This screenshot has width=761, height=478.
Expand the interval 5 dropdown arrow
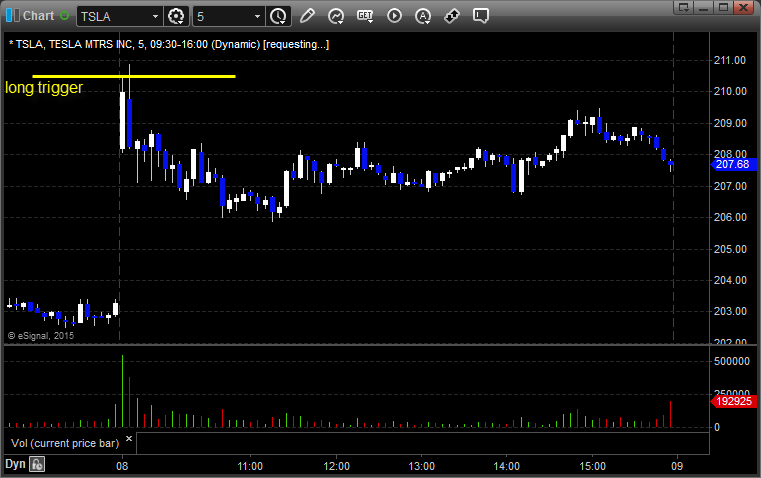(x=258, y=16)
